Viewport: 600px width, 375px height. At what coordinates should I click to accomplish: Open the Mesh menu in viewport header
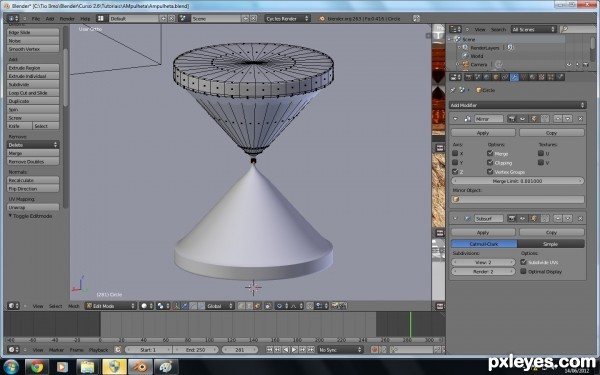click(x=73, y=306)
